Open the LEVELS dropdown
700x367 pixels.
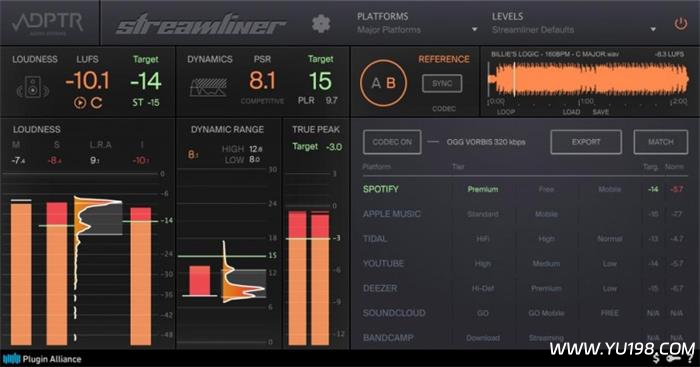(x=574, y=23)
